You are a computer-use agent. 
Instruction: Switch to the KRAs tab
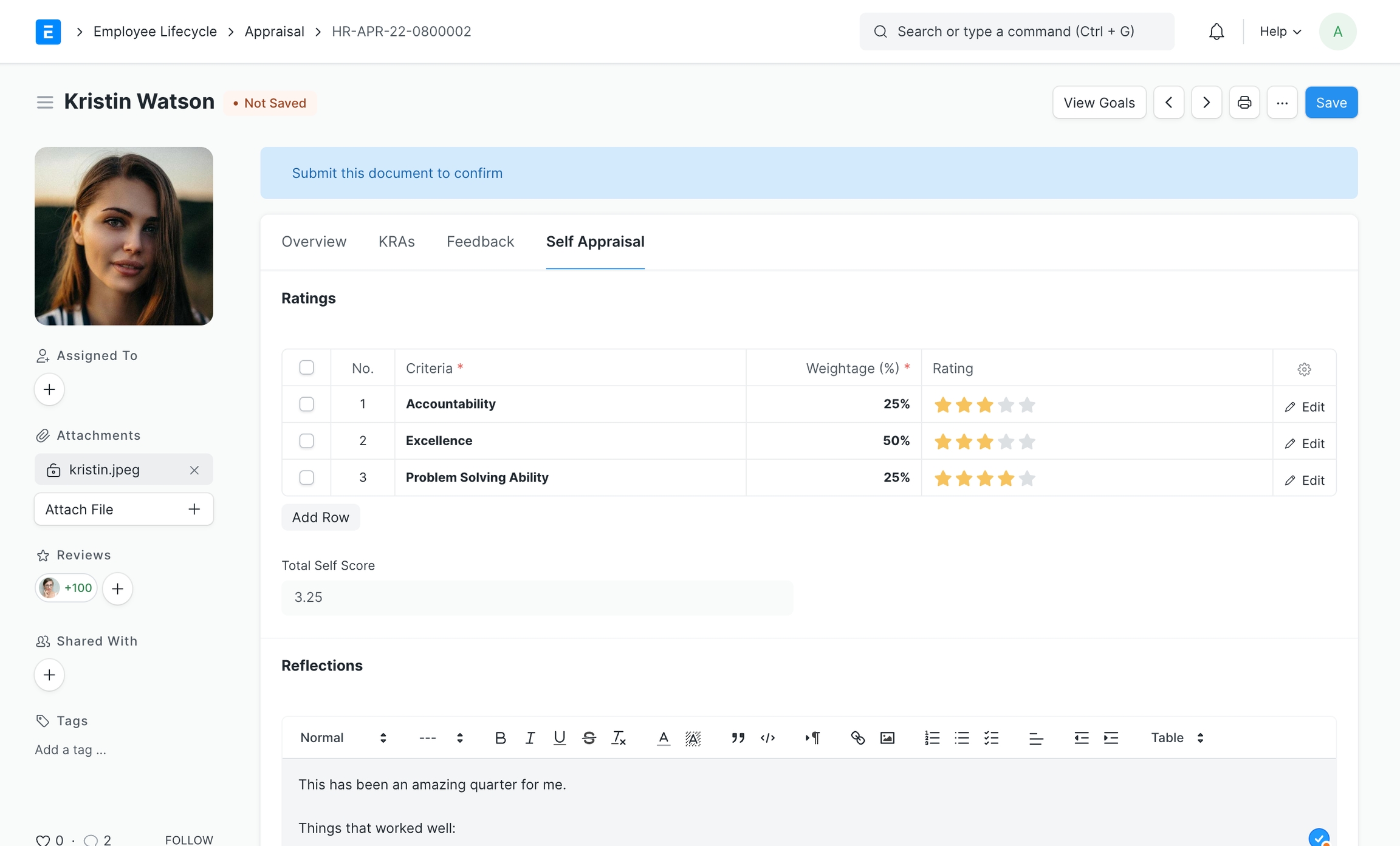coord(396,242)
